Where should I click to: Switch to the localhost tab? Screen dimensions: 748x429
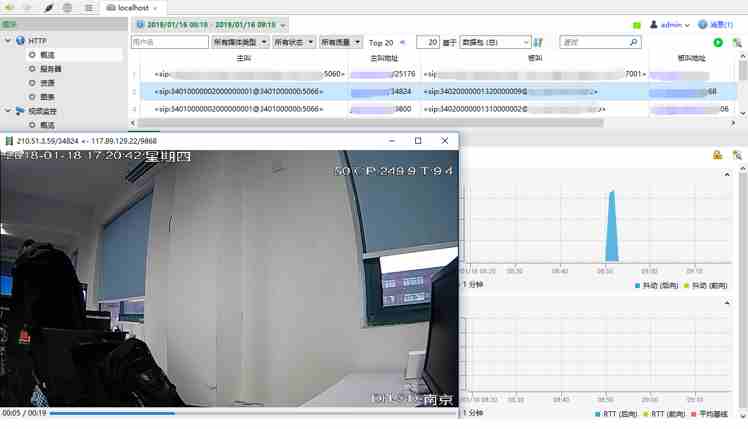pyautogui.click(x=133, y=8)
